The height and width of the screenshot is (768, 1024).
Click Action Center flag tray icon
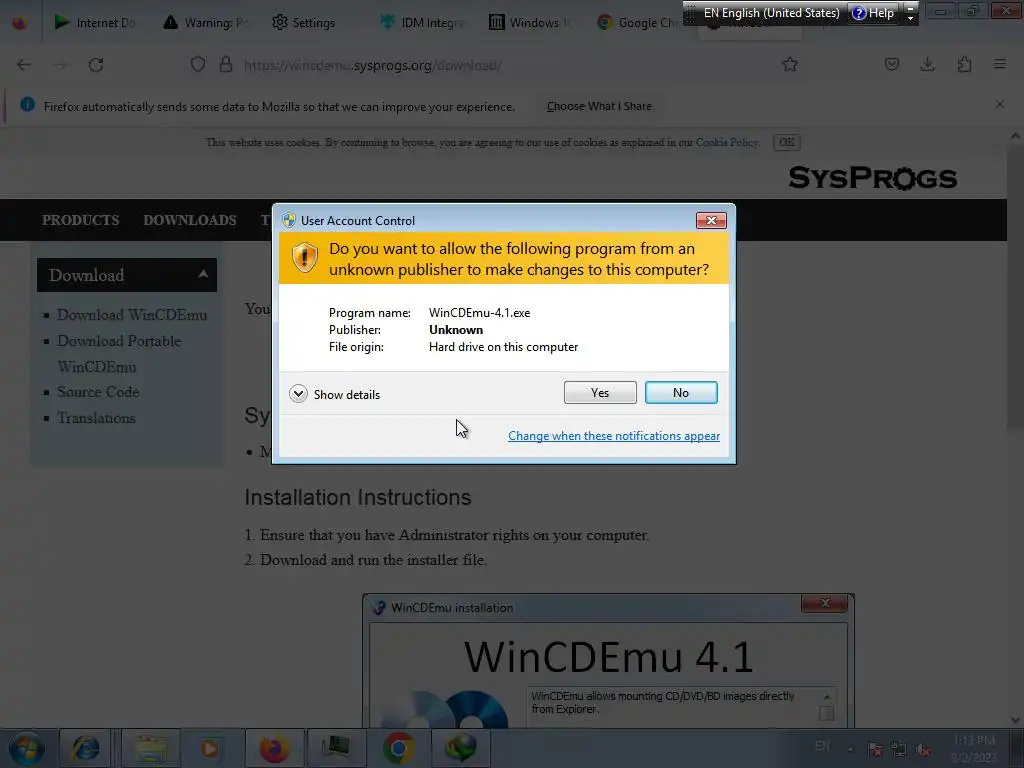[x=874, y=750]
